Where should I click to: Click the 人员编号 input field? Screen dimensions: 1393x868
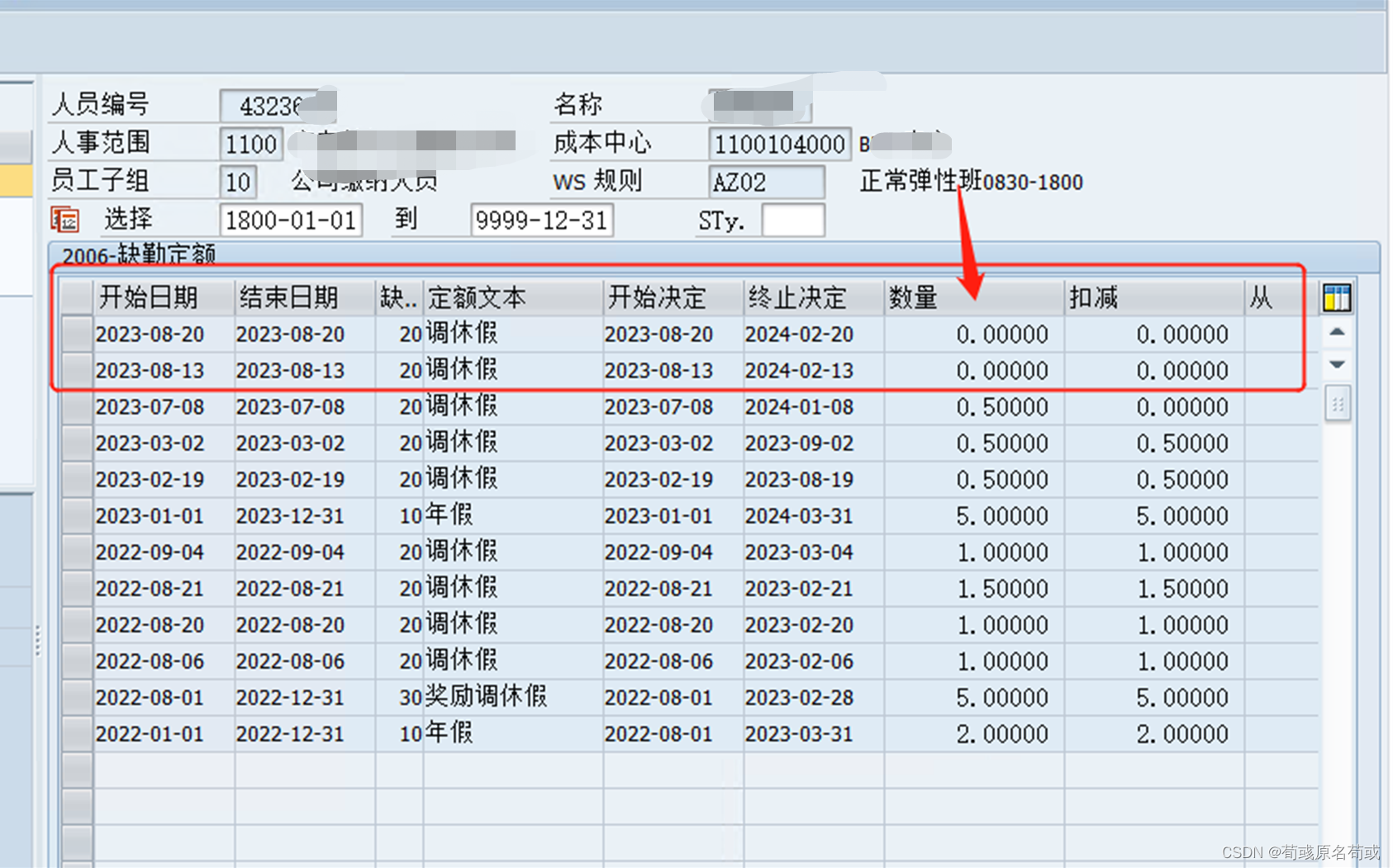(278, 106)
